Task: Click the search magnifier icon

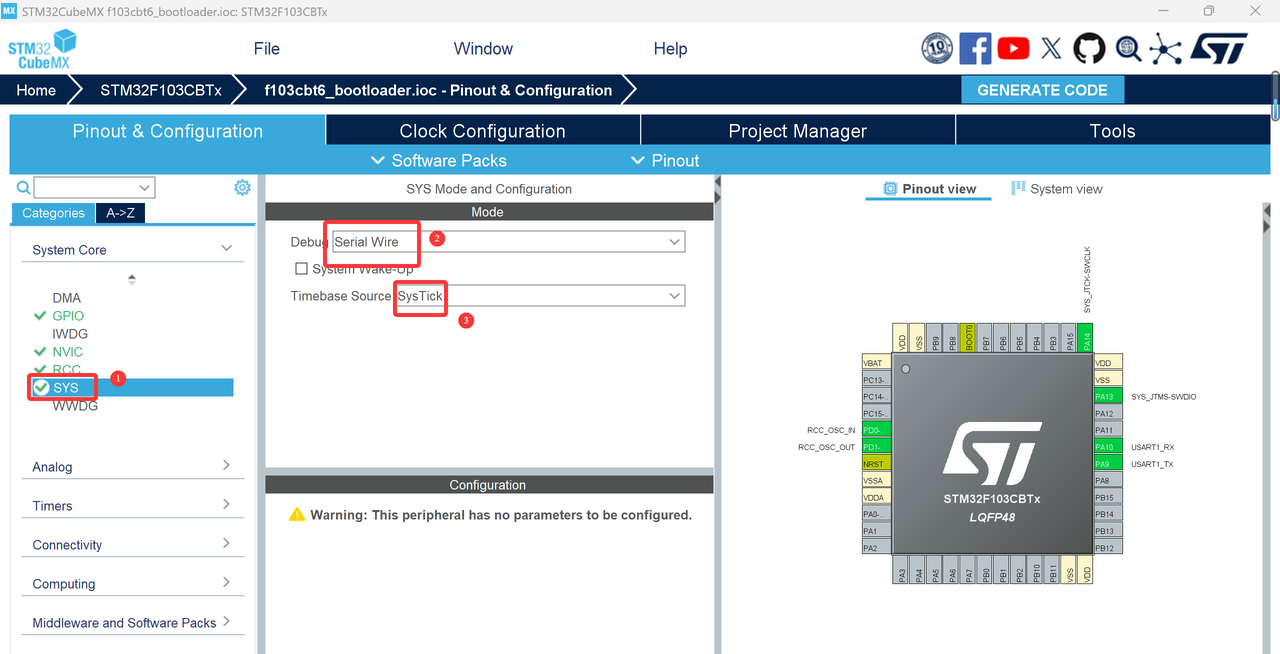Action: click(23, 188)
